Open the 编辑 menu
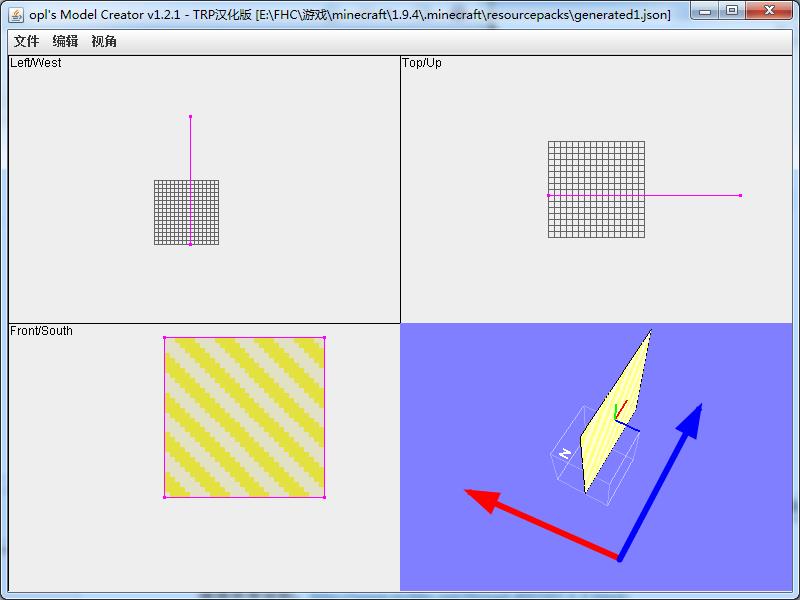Viewport: 800px width, 600px height. pyautogui.click(x=65, y=41)
